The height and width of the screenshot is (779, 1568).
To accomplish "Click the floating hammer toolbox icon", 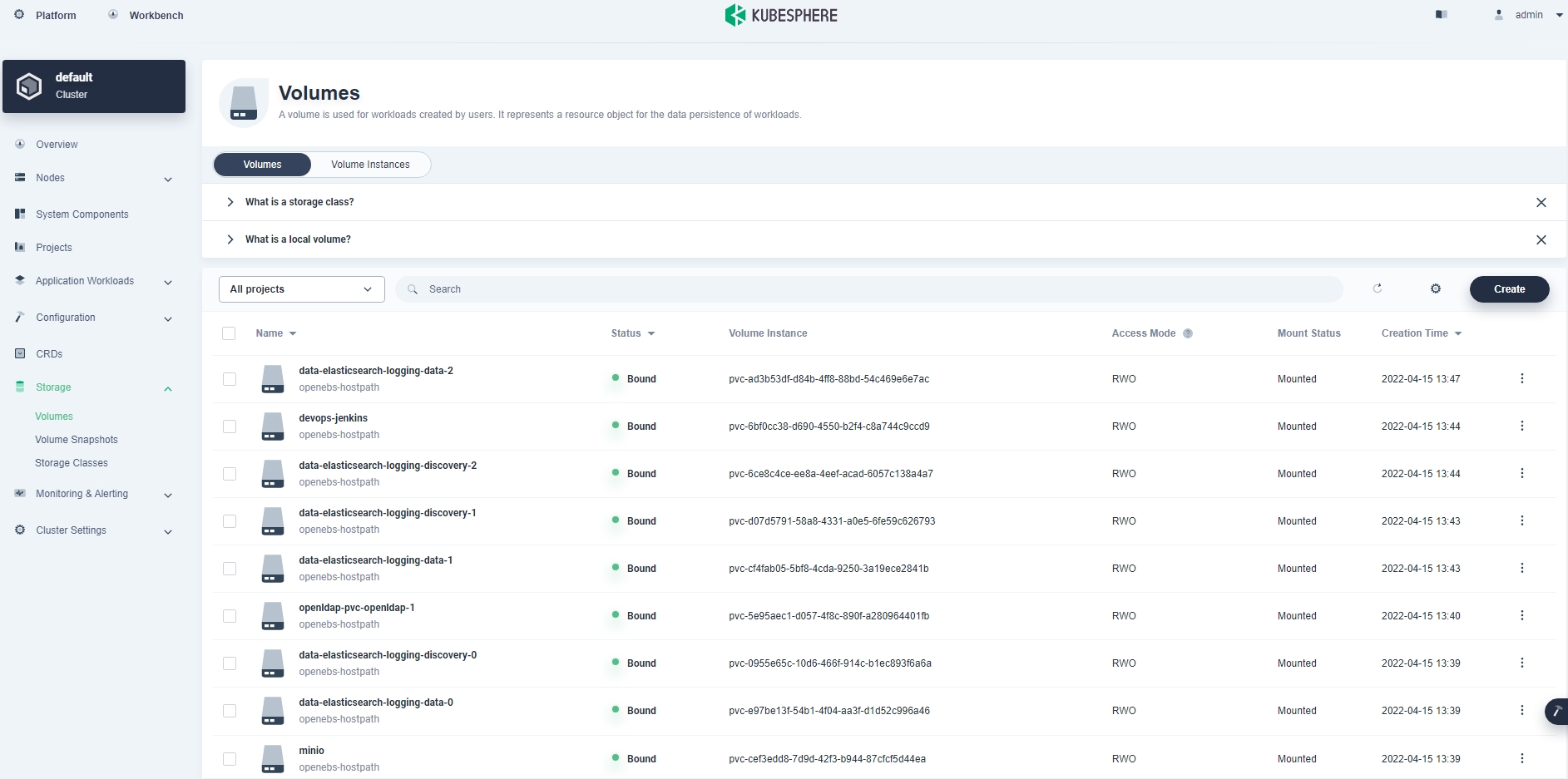I will tap(1556, 712).
